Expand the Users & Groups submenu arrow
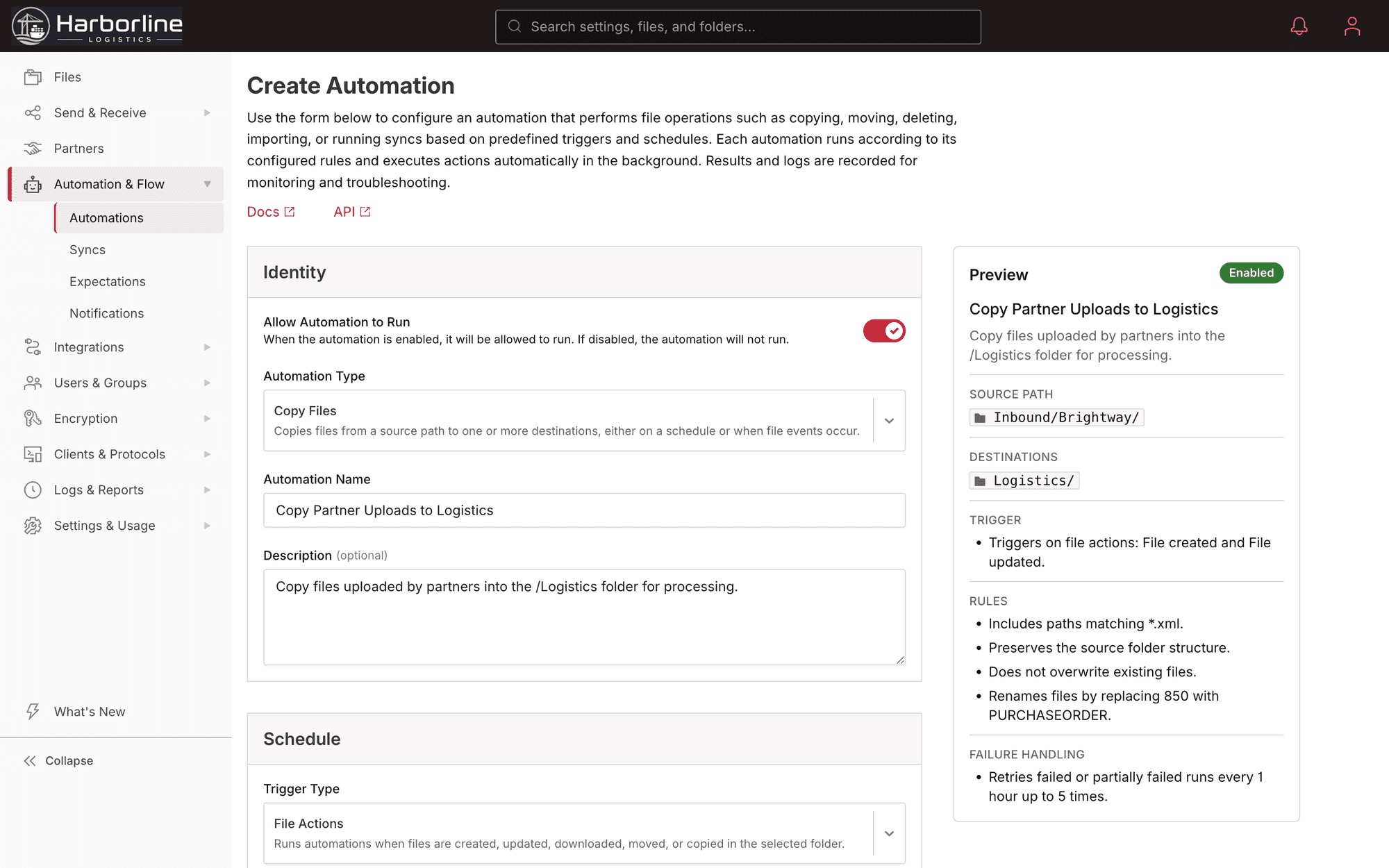The height and width of the screenshot is (868, 1389). coord(207,383)
